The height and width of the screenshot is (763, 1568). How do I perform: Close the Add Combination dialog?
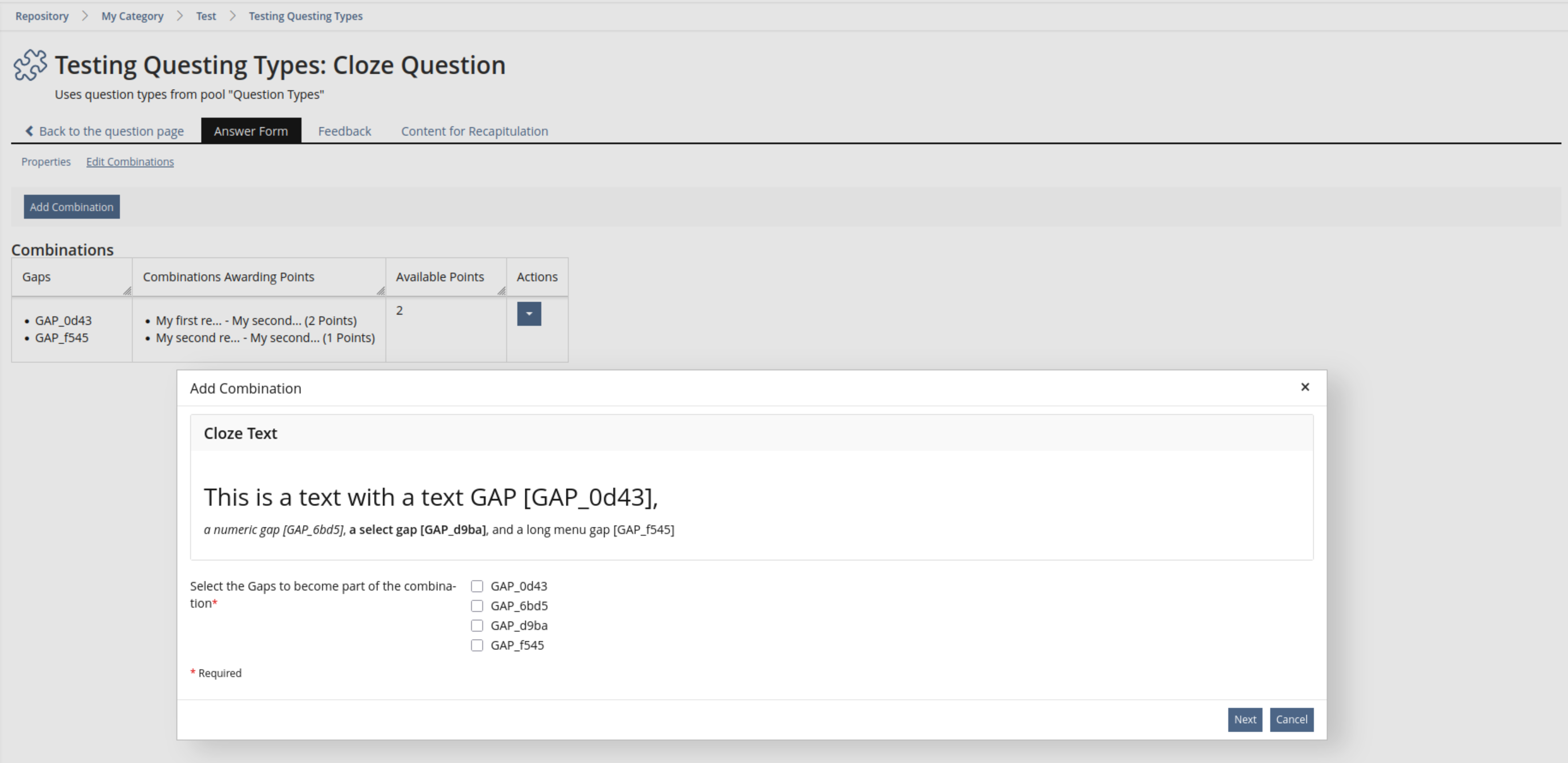point(1304,387)
